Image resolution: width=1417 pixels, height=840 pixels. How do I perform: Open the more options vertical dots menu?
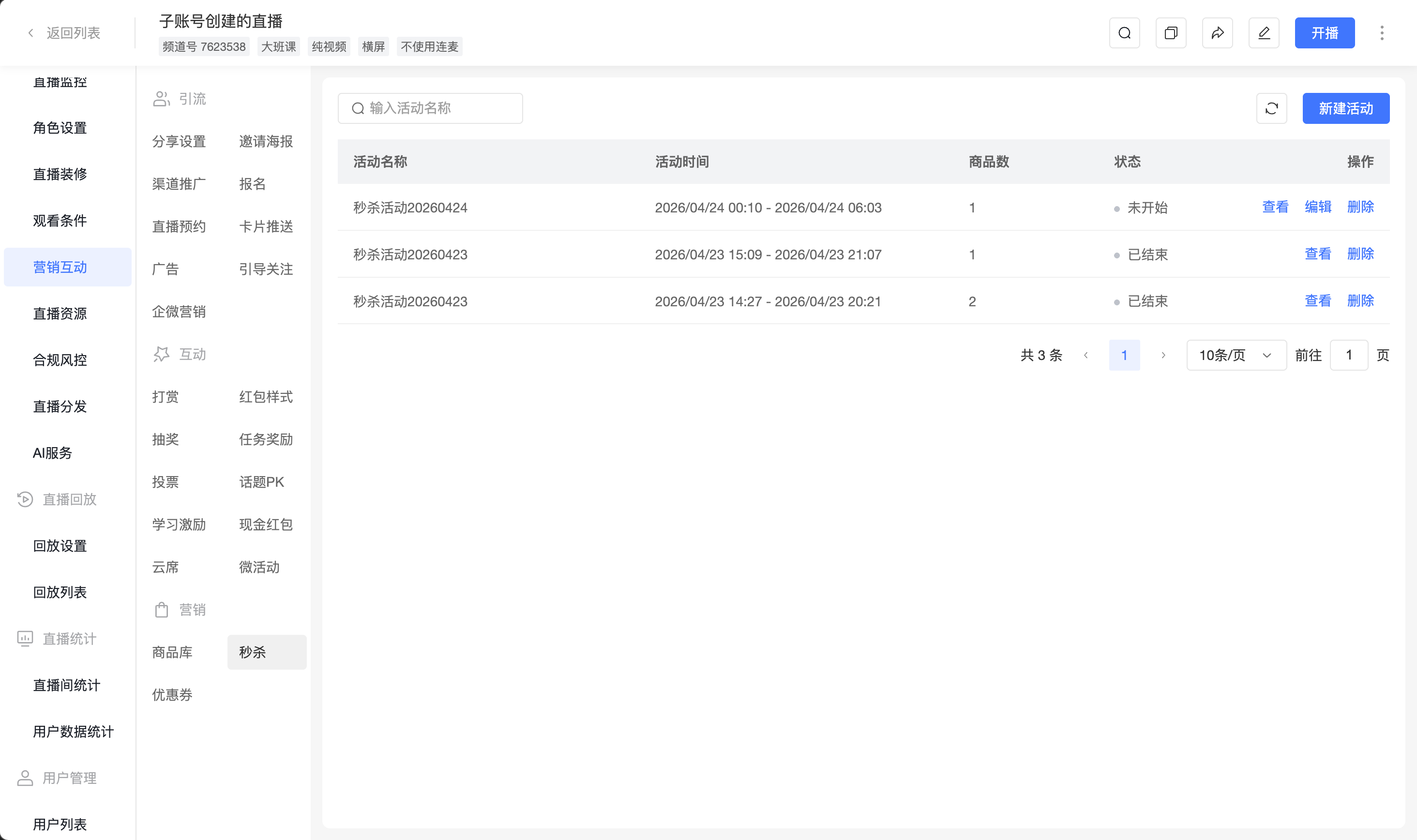tap(1382, 33)
